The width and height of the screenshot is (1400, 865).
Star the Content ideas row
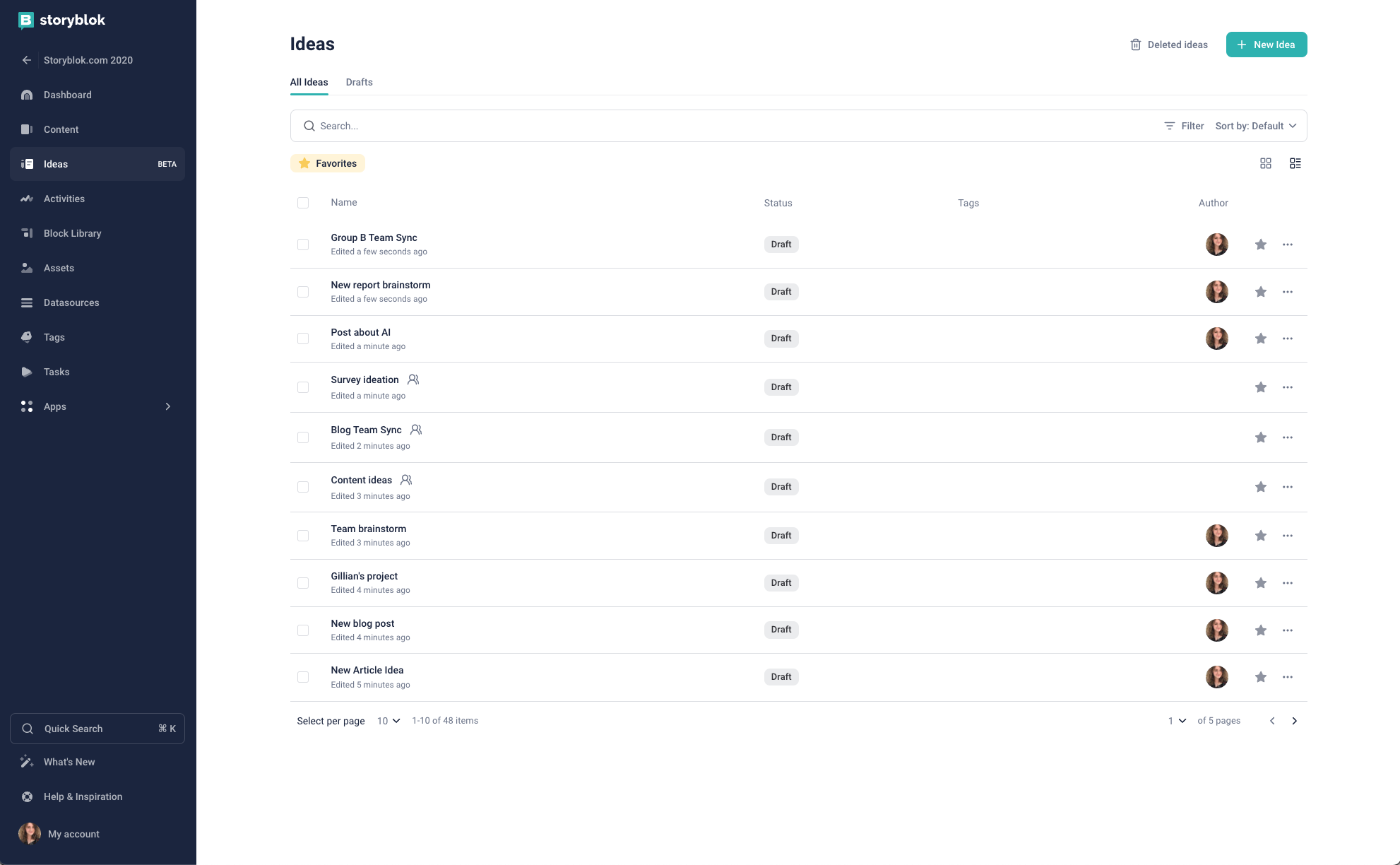tap(1261, 487)
